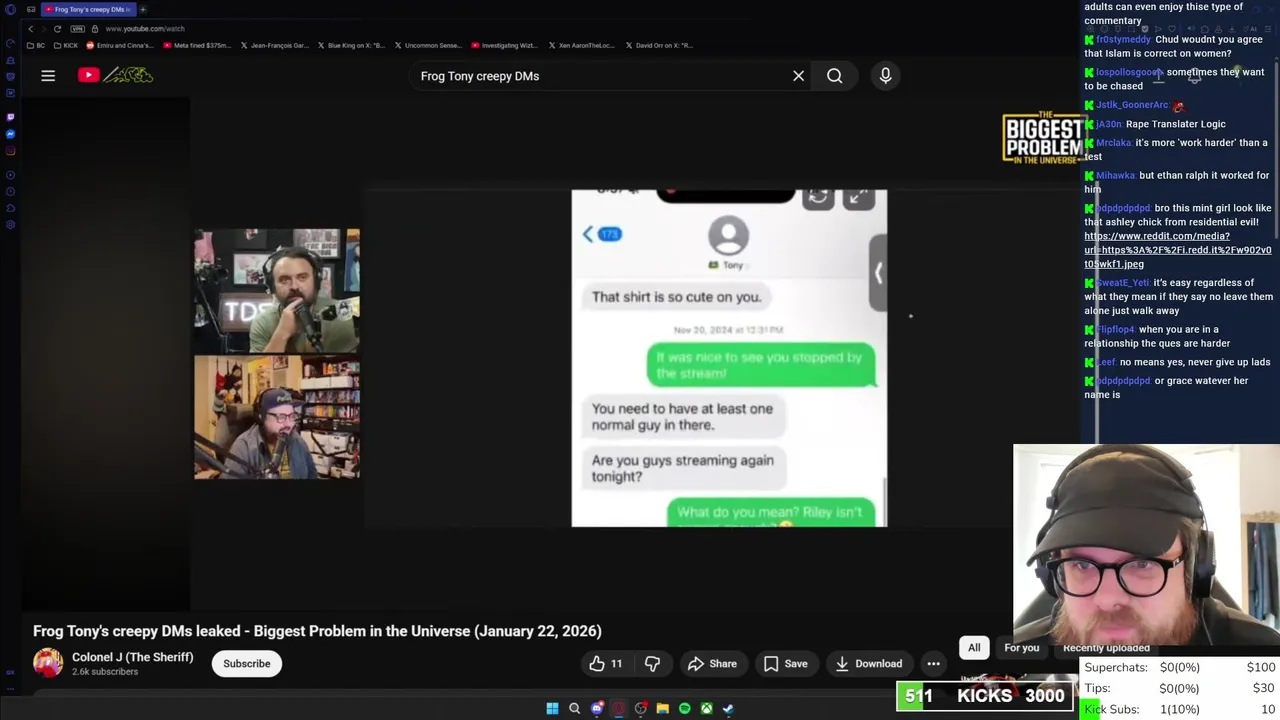Click the browser back arrow
1280x720 pixels.
30,28
